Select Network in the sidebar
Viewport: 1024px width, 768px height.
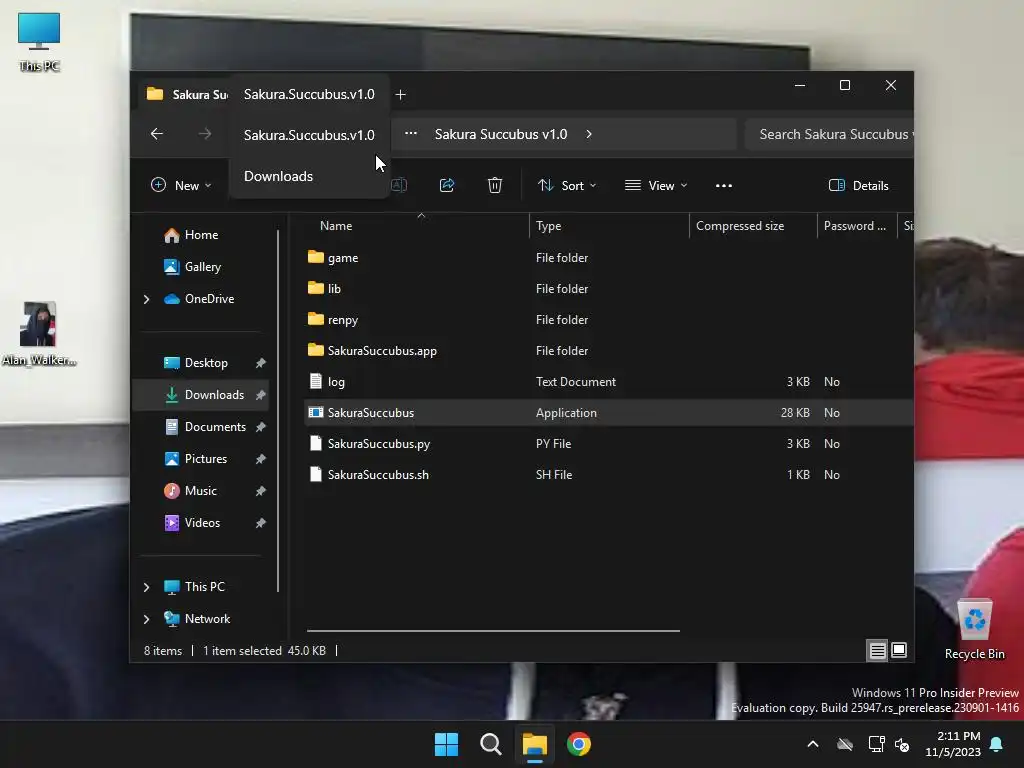tap(207, 619)
